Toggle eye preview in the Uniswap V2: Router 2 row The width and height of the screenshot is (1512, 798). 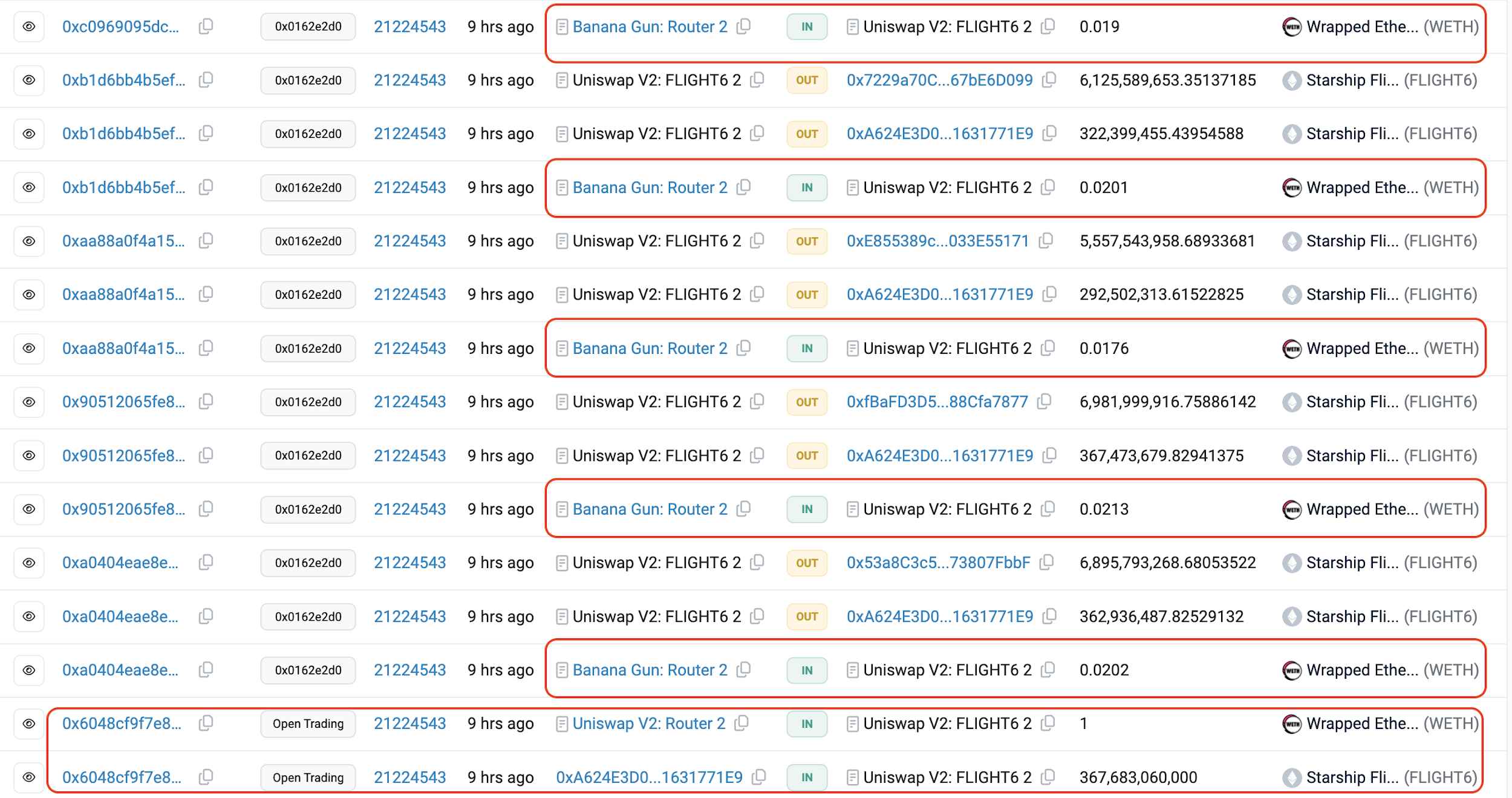[29, 724]
